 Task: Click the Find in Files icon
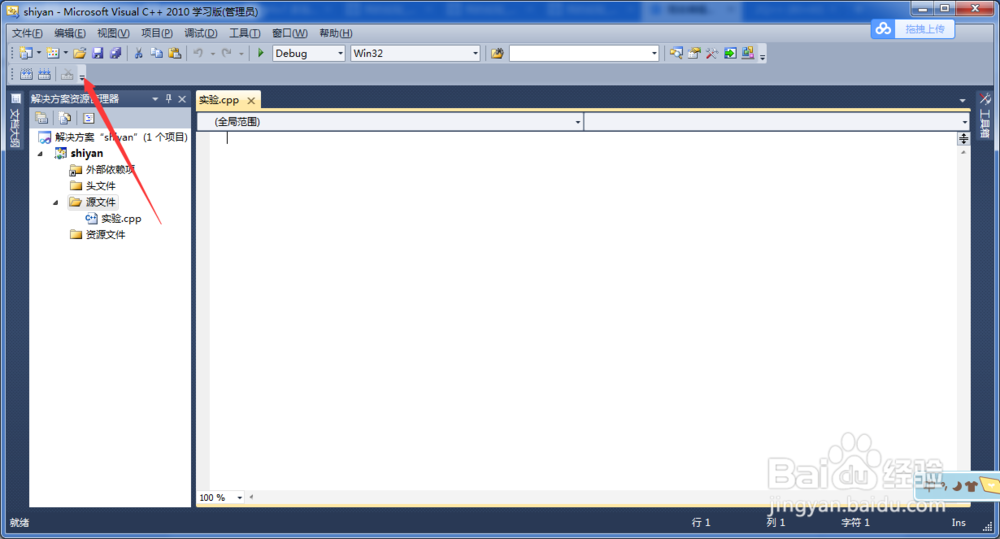pyautogui.click(x=497, y=54)
